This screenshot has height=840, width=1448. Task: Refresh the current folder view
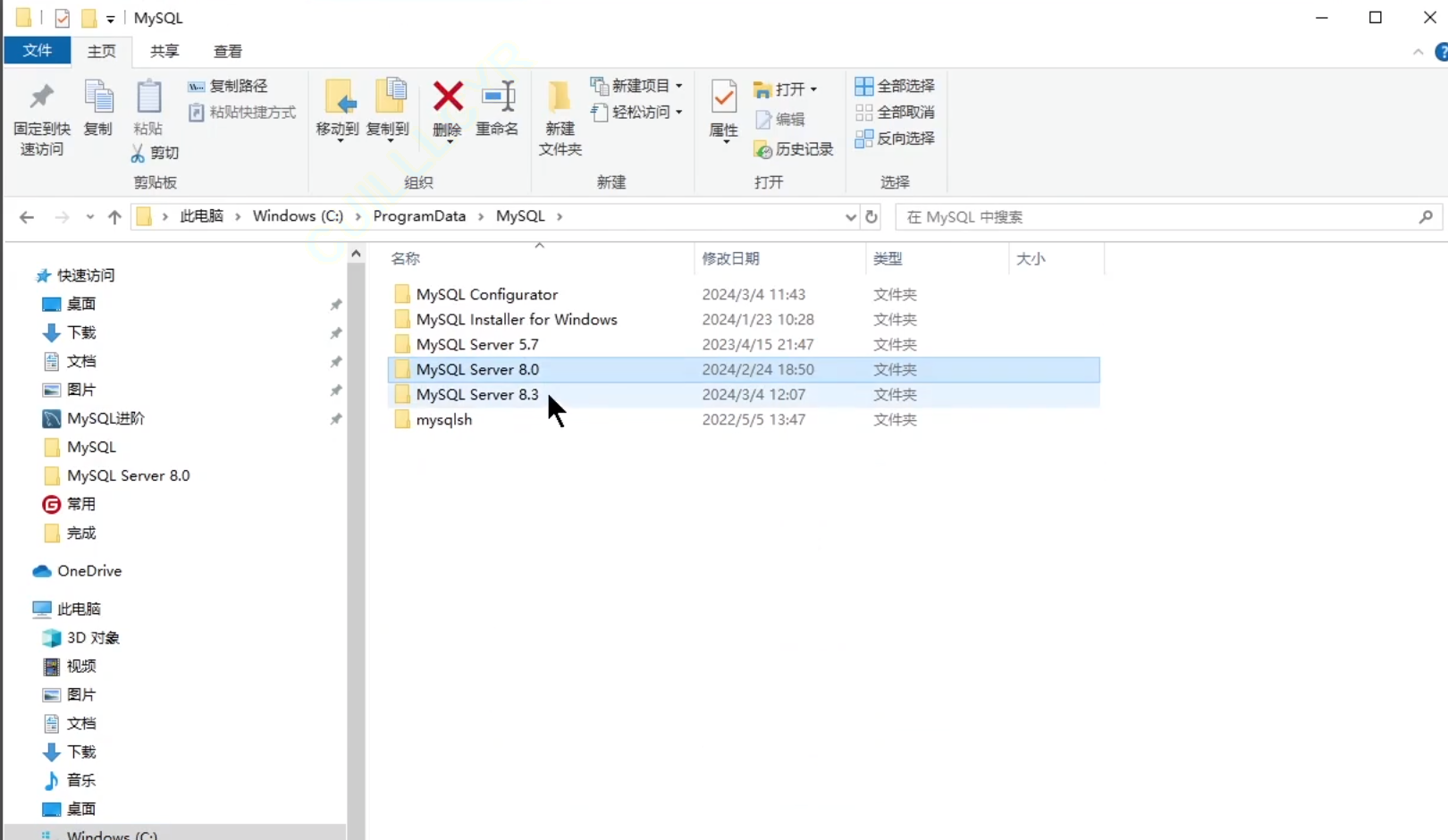pyautogui.click(x=871, y=217)
